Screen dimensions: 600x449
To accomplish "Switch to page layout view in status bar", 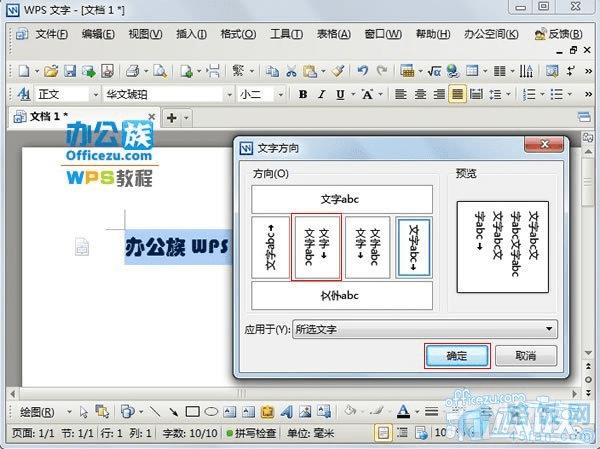I will [x=383, y=433].
